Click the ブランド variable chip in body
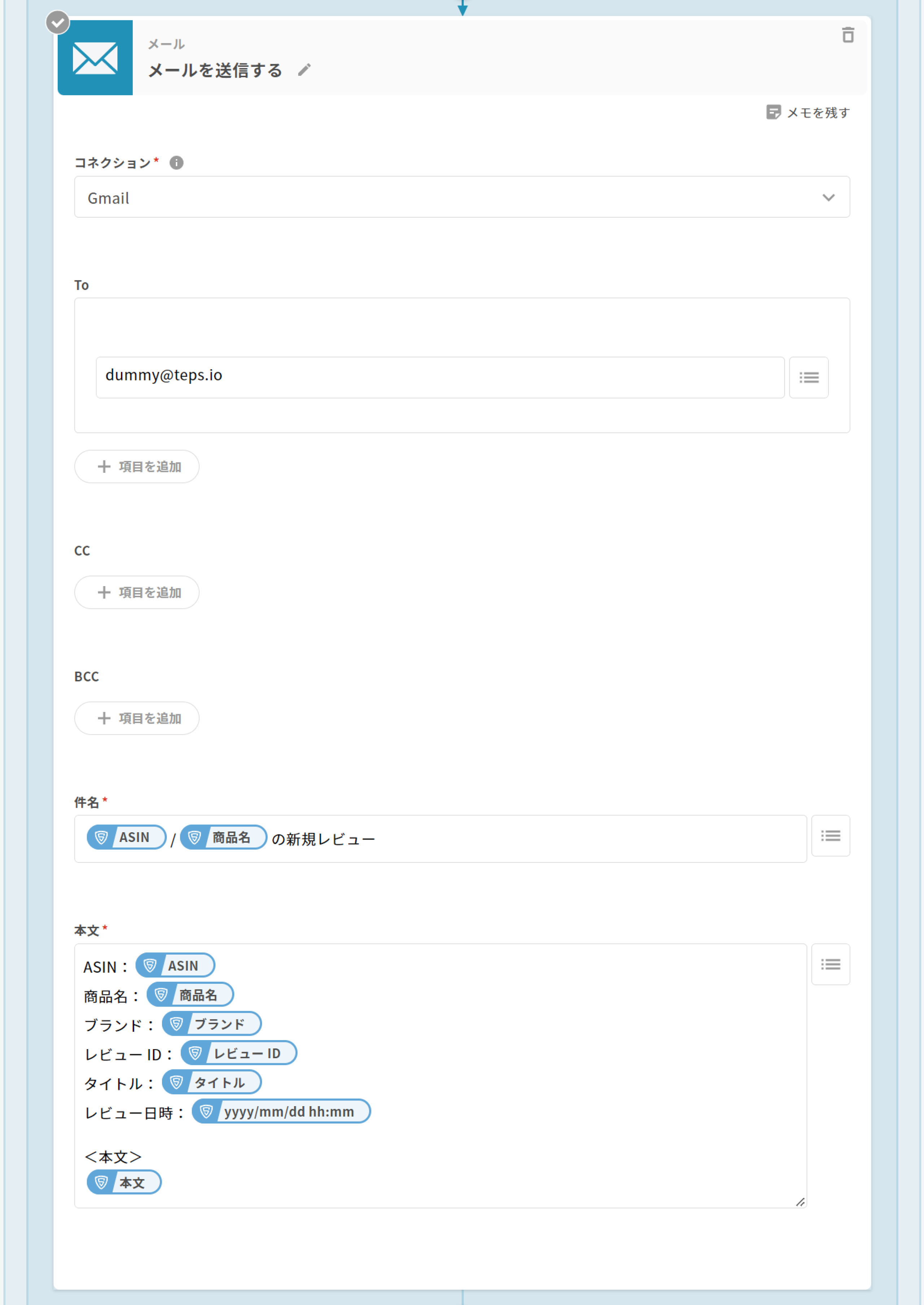Screen dimensions: 924x1305 212,1024
